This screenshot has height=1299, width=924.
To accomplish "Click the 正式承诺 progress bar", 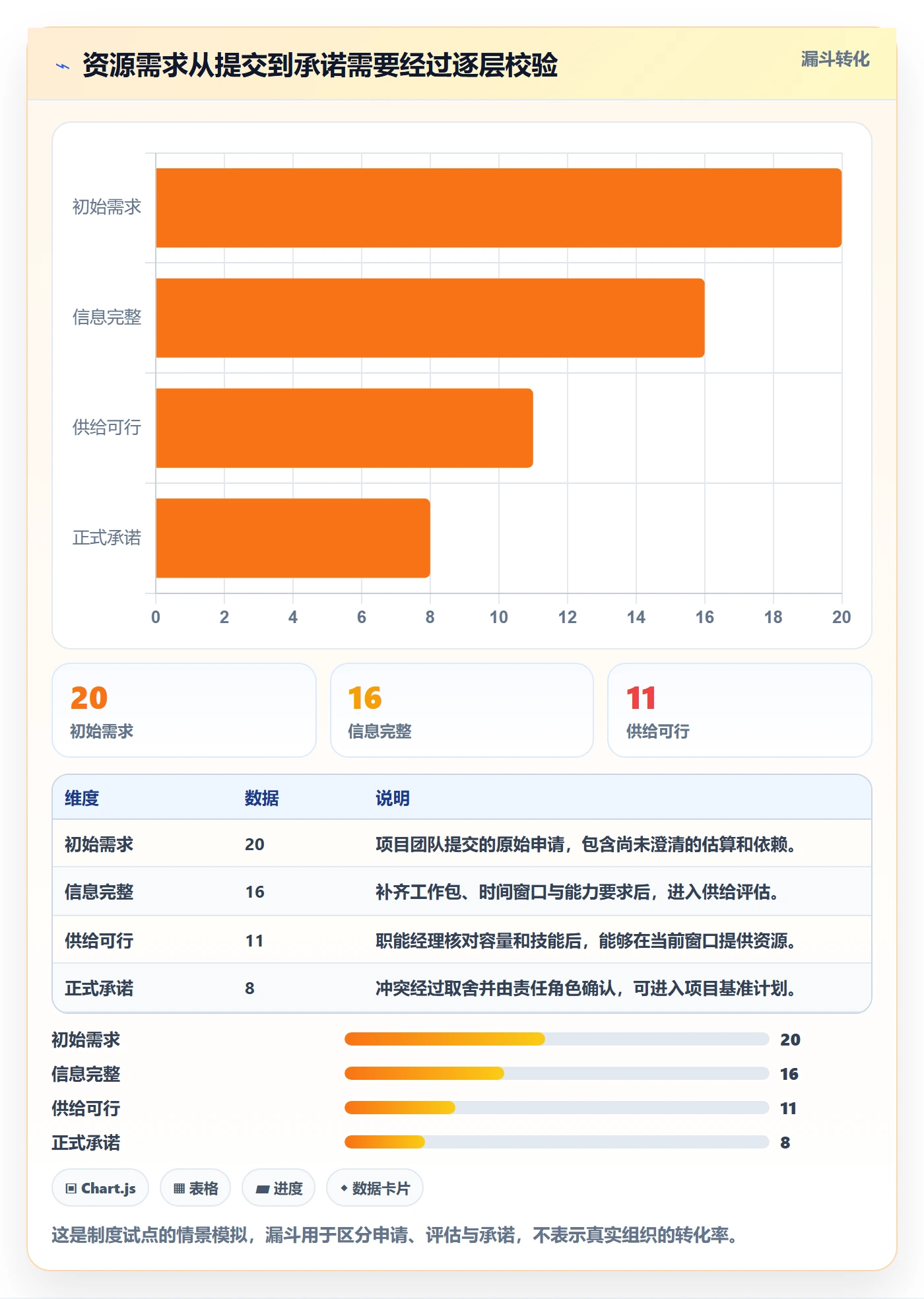I will [556, 1142].
